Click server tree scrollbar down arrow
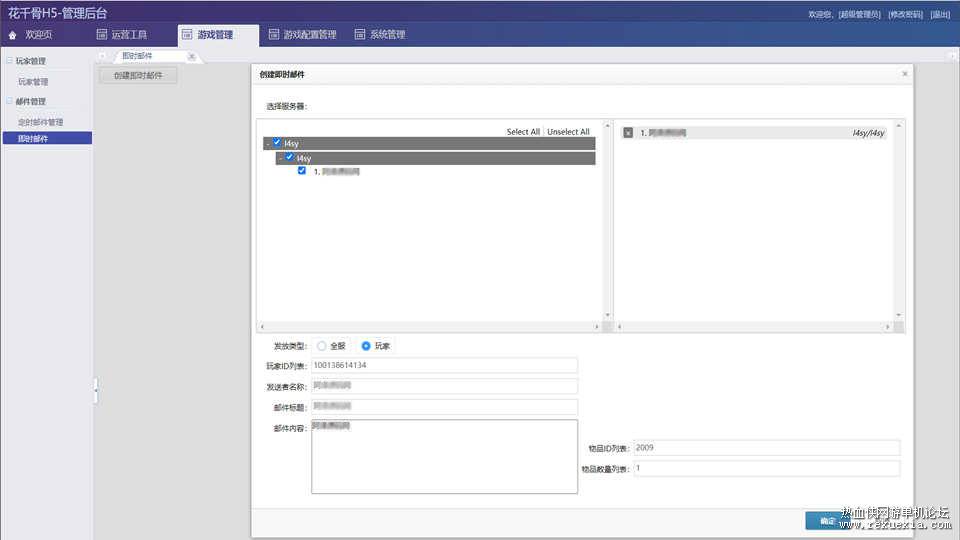This screenshot has width=960, height=540. click(607, 315)
